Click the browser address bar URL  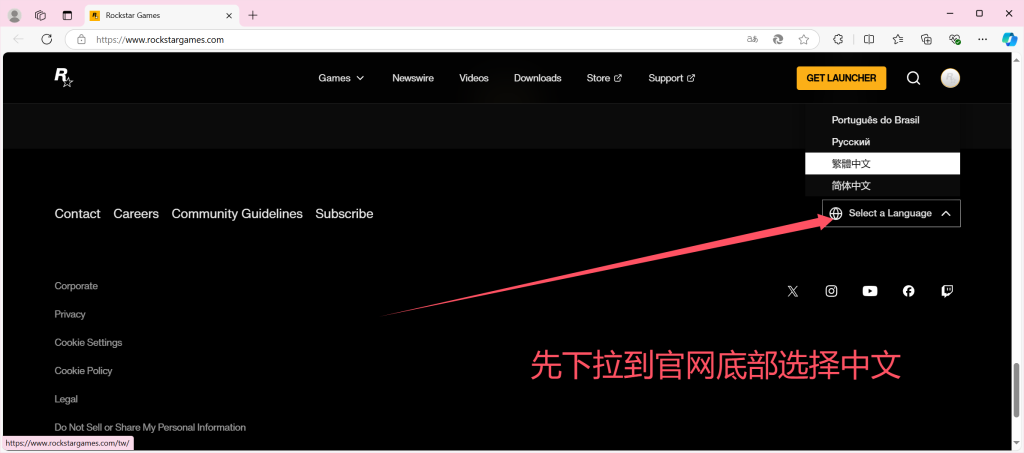tap(160, 39)
